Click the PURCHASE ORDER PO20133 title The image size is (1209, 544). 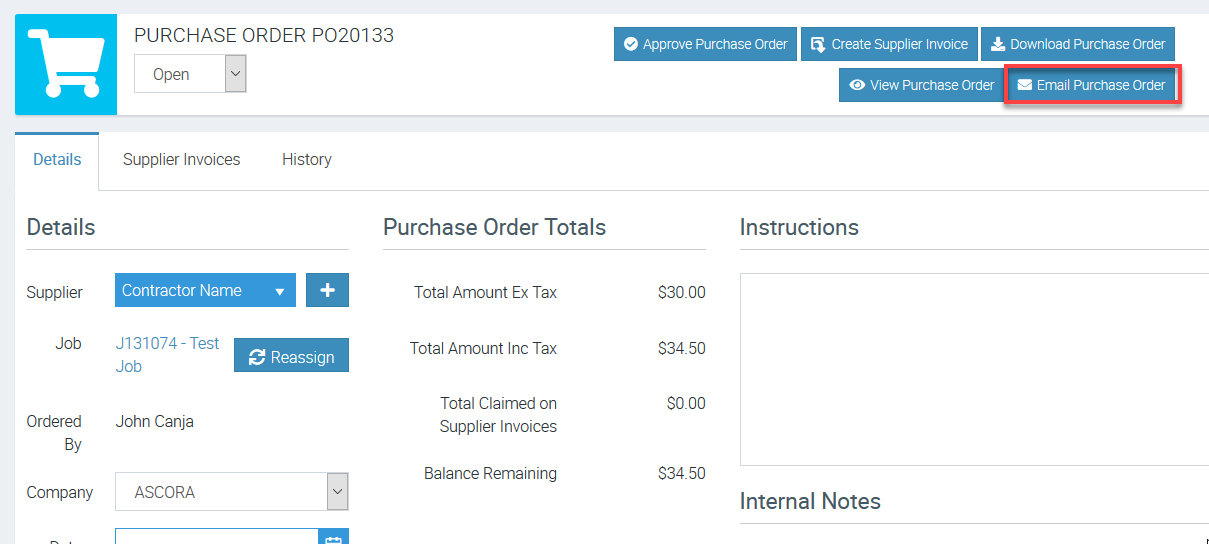tap(264, 36)
